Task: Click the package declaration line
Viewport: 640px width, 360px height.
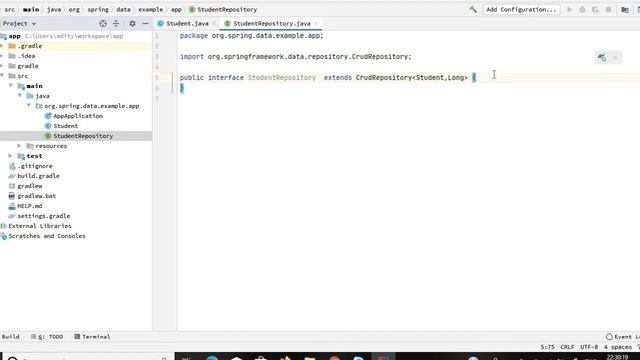Action: 251,36
